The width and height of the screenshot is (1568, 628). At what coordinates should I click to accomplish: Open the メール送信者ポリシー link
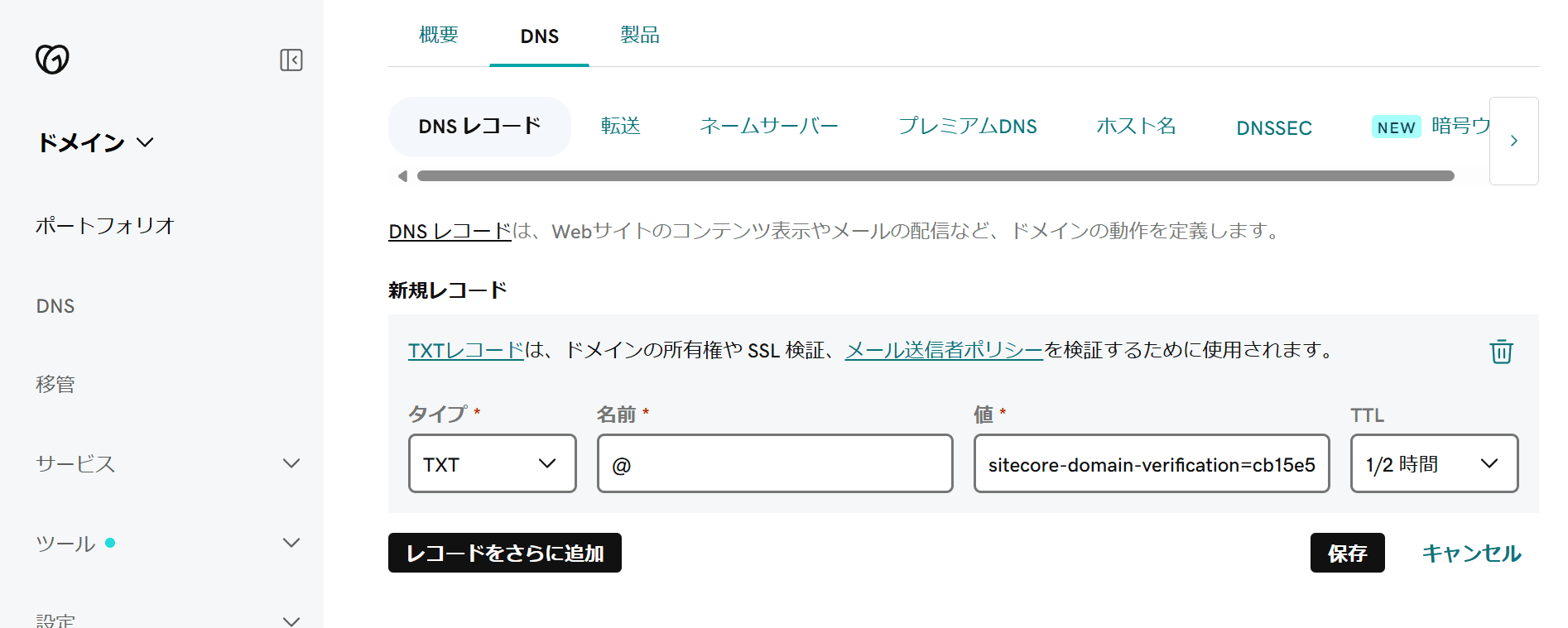tap(943, 351)
